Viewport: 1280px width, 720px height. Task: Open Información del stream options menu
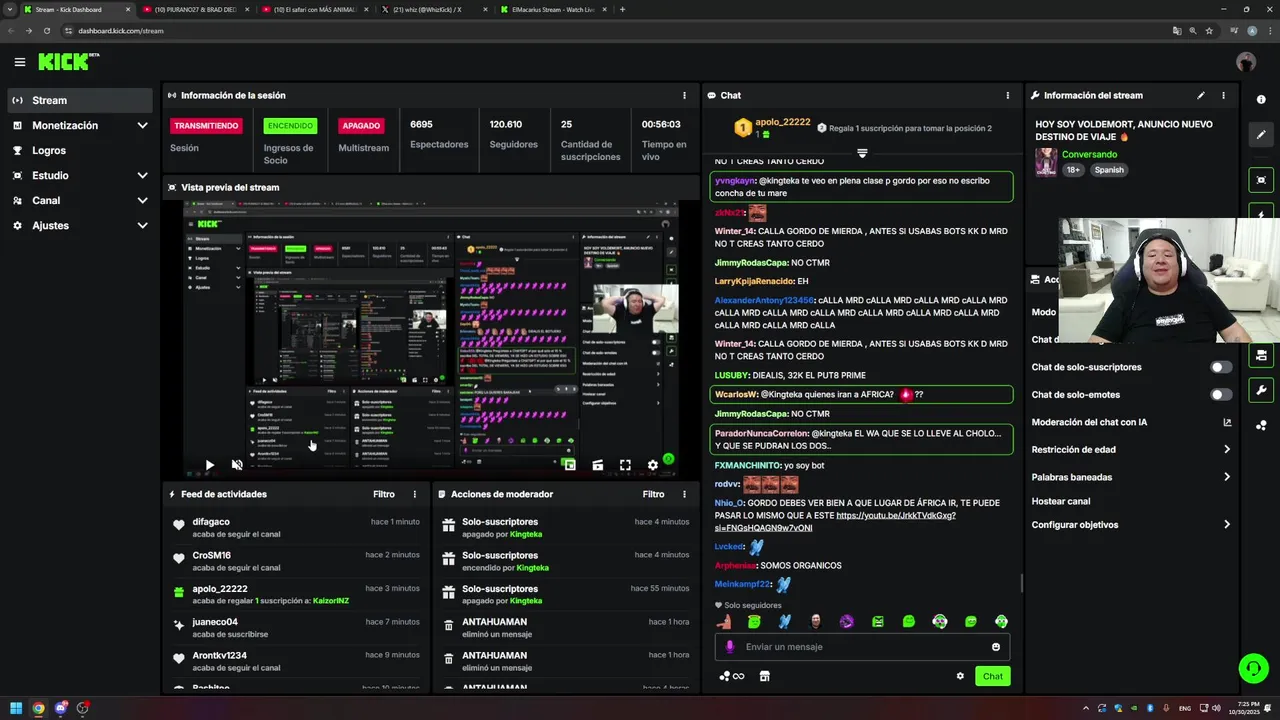coord(1223,95)
